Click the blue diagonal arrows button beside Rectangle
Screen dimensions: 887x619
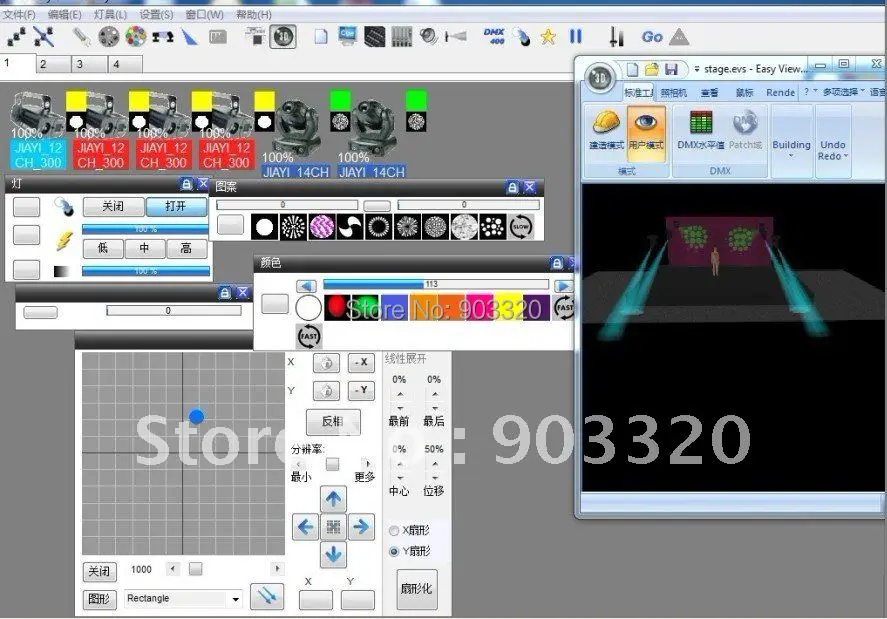(267, 596)
